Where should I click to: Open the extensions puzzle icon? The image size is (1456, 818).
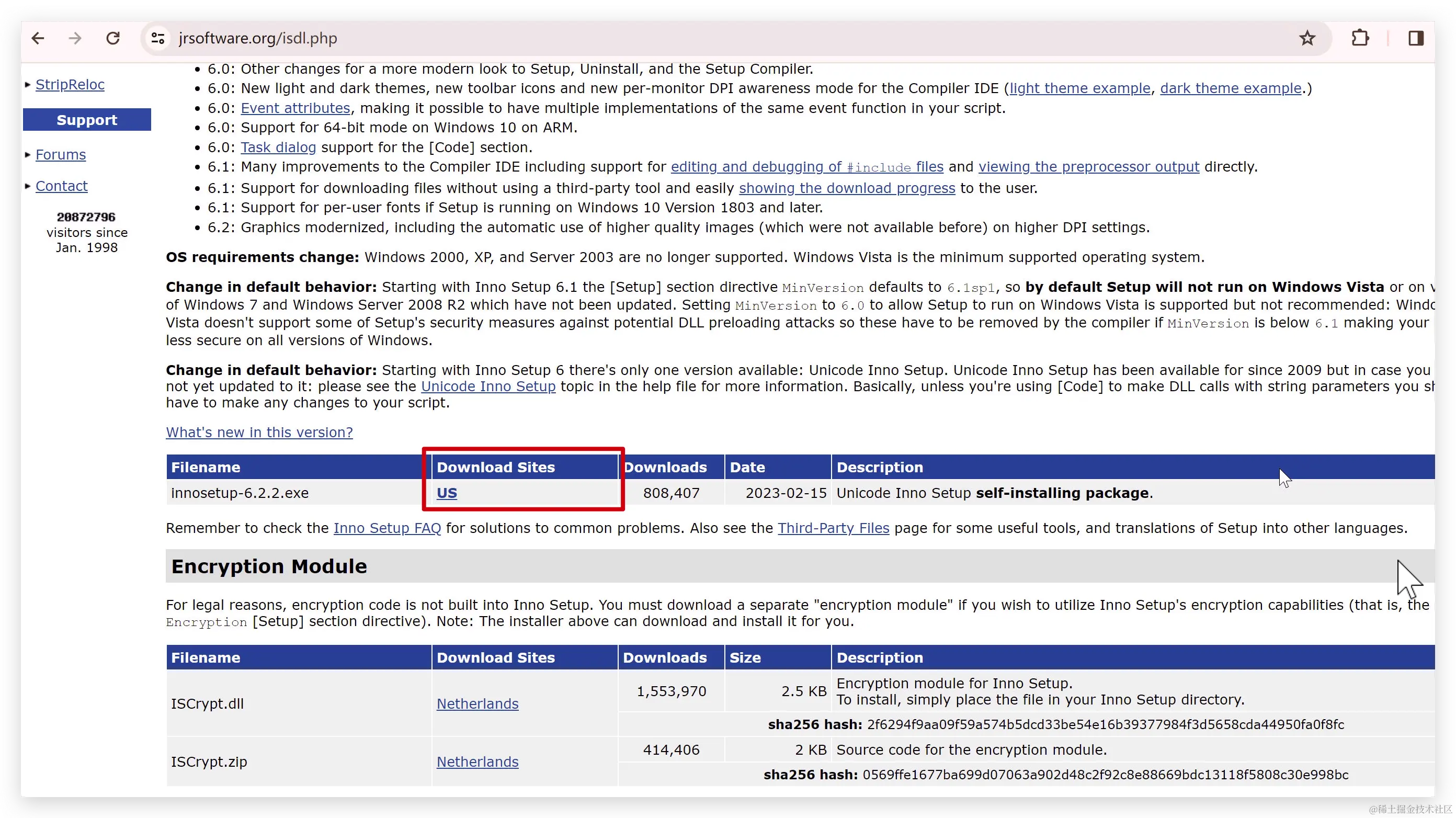point(1360,38)
